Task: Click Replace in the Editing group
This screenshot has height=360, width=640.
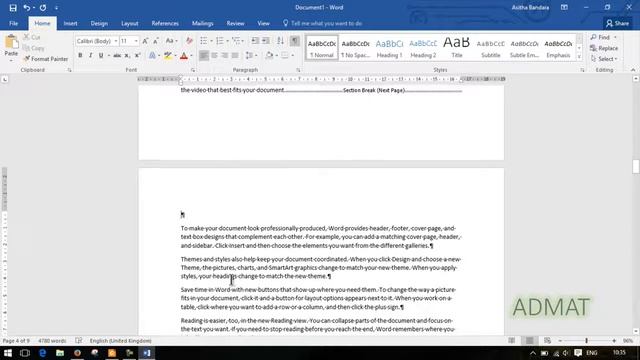Action: coord(604,48)
